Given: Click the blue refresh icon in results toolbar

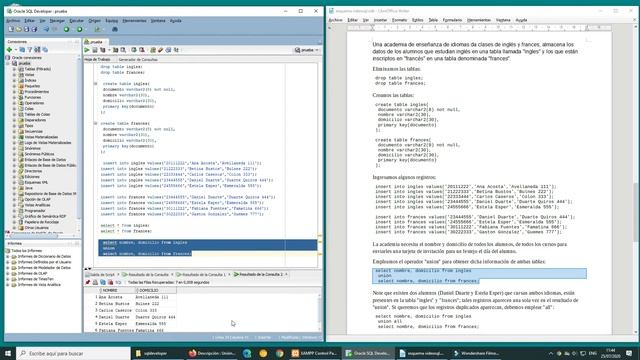Looking at the screenshot, I should (x=103, y=282).
